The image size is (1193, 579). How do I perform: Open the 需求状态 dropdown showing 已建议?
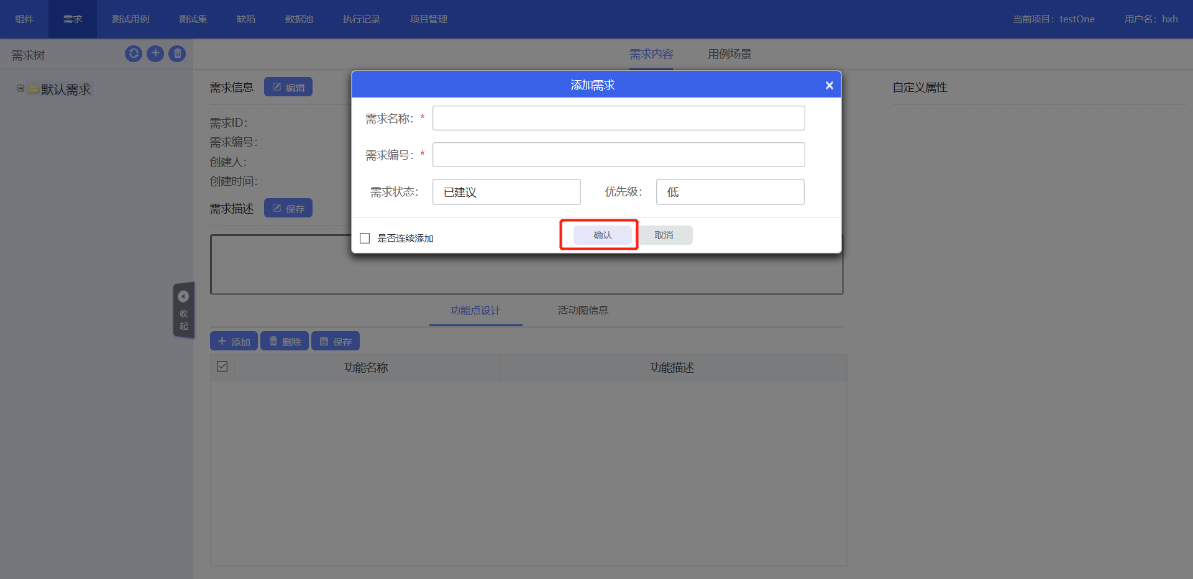[506, 192]
